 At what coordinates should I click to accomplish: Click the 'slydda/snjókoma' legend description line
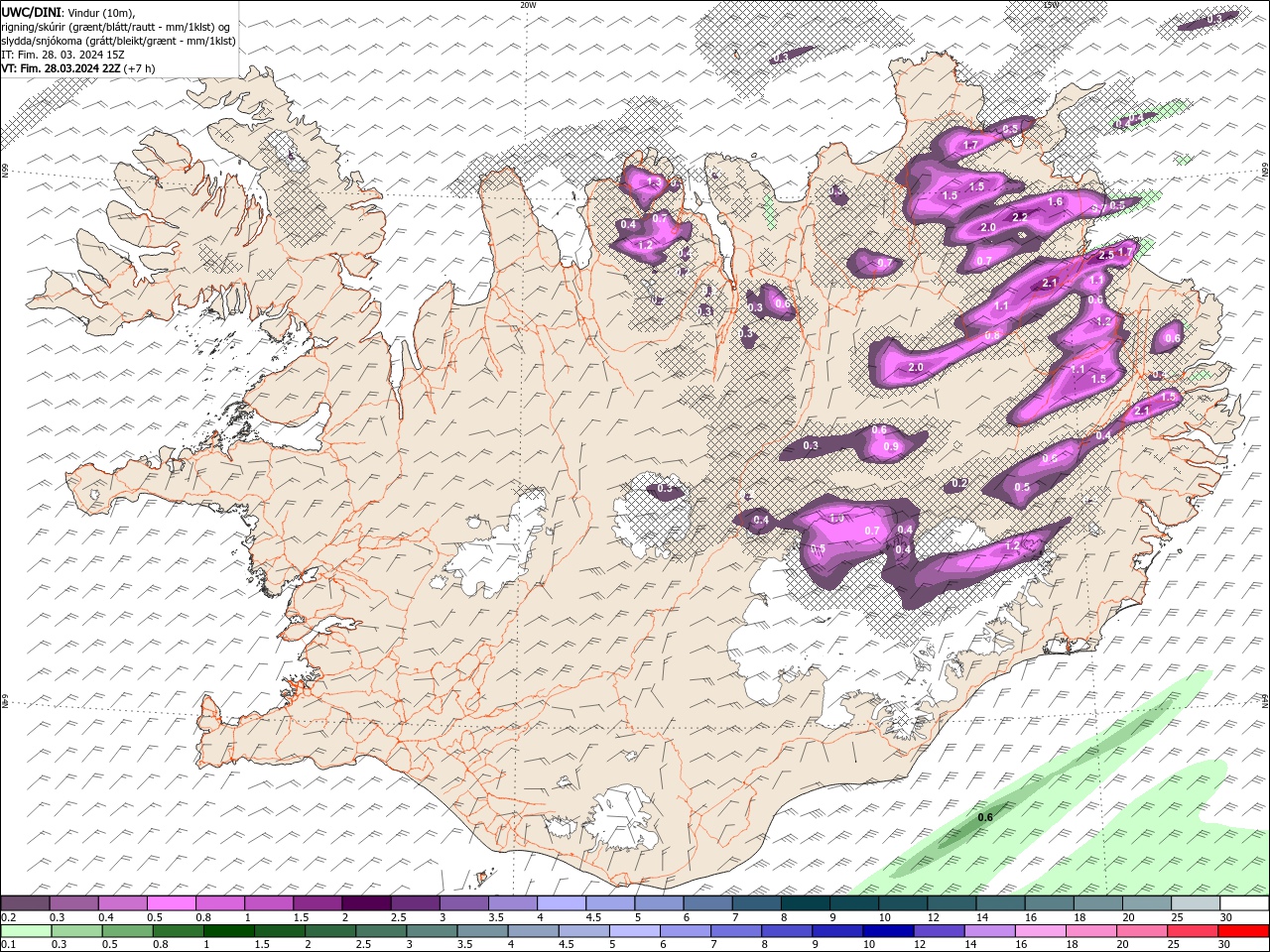click(x=117, y=41)
